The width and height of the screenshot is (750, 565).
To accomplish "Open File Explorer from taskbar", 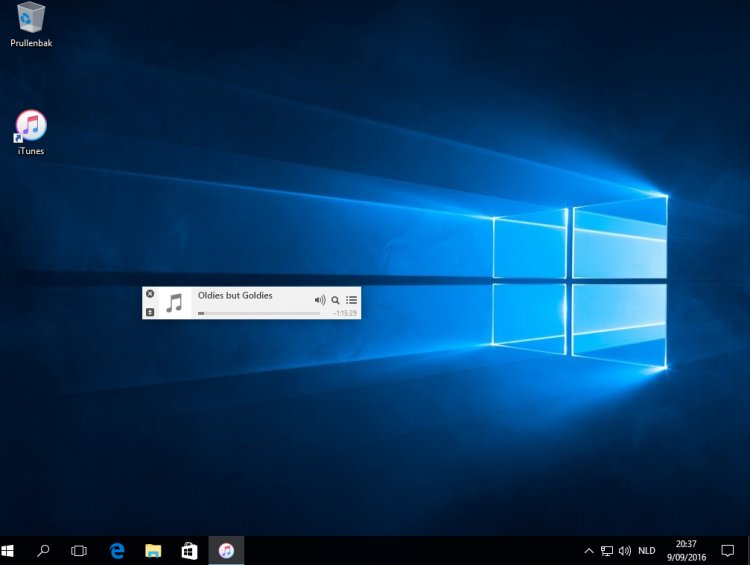I will click(153, 551).
